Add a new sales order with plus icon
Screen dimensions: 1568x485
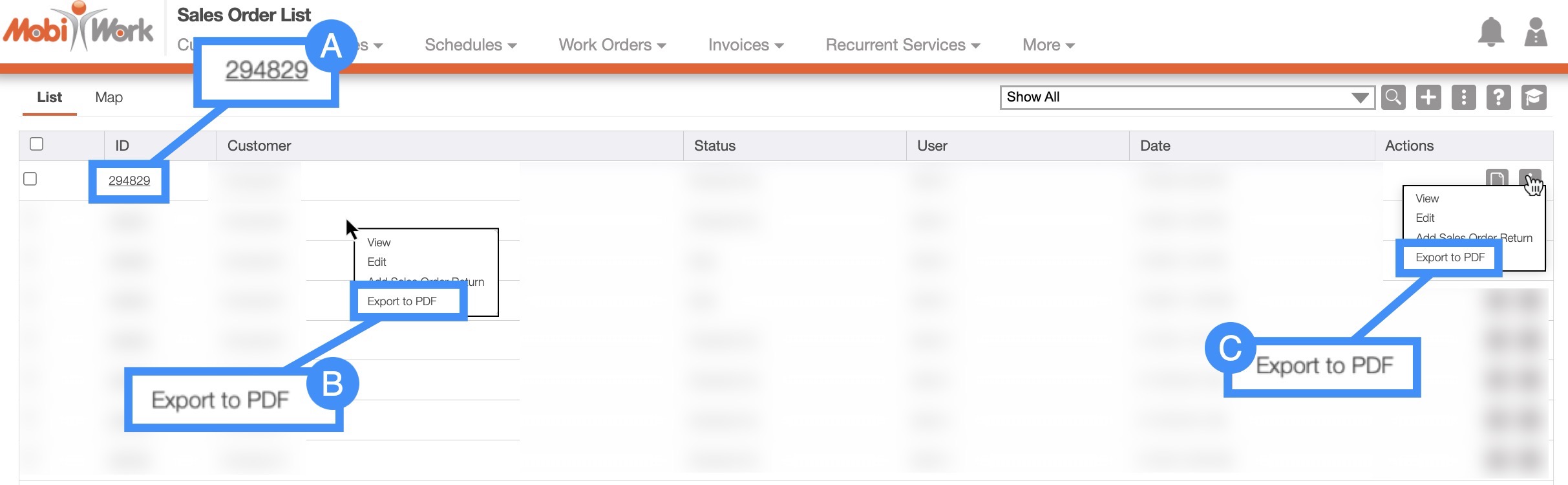[1428, 98]
